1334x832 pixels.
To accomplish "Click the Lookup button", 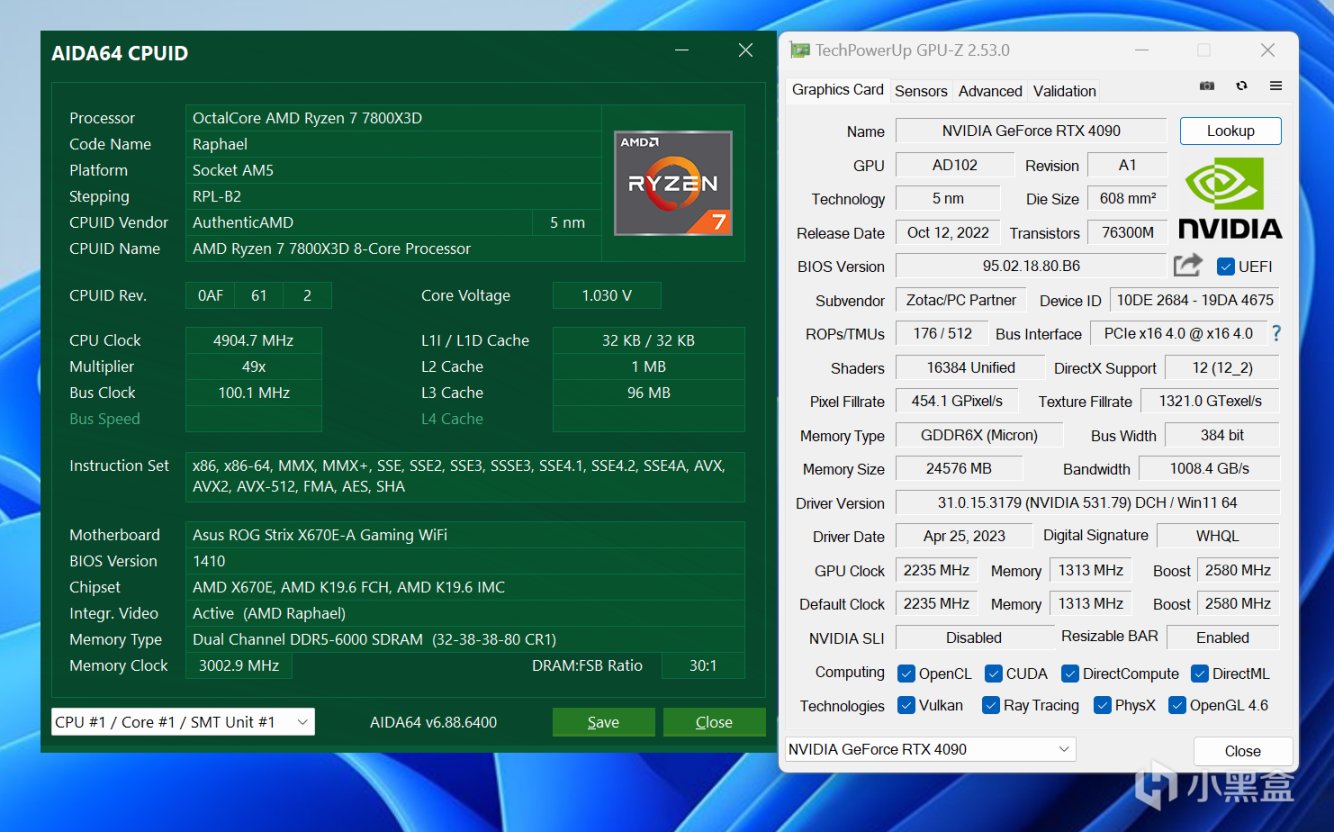I will pos(1230,131).
